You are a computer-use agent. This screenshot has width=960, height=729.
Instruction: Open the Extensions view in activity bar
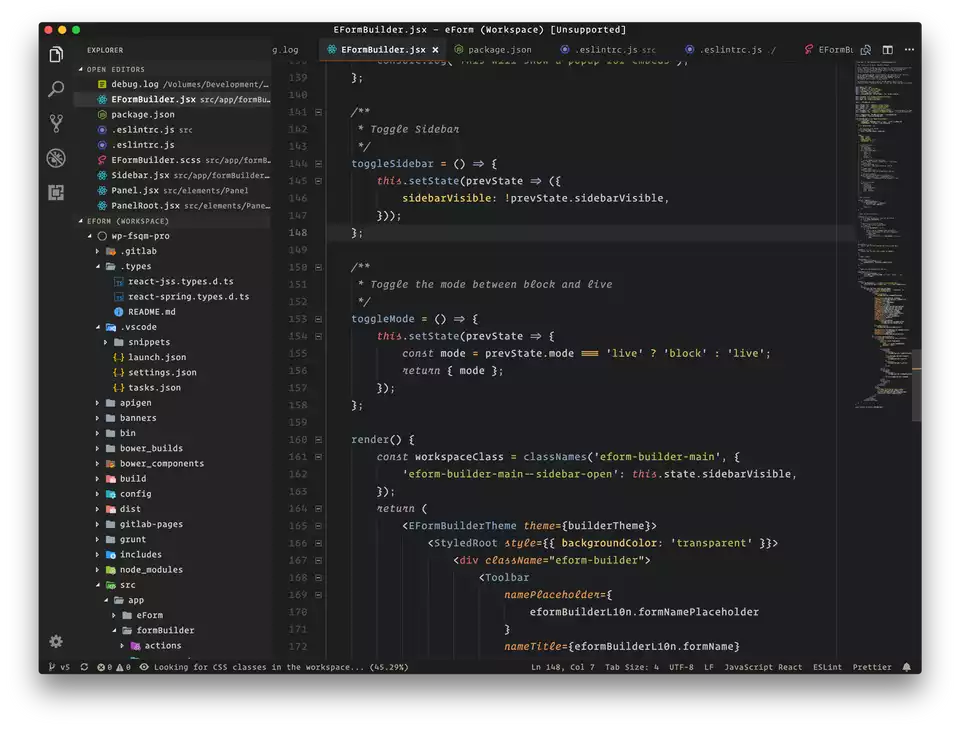[56, 193]
